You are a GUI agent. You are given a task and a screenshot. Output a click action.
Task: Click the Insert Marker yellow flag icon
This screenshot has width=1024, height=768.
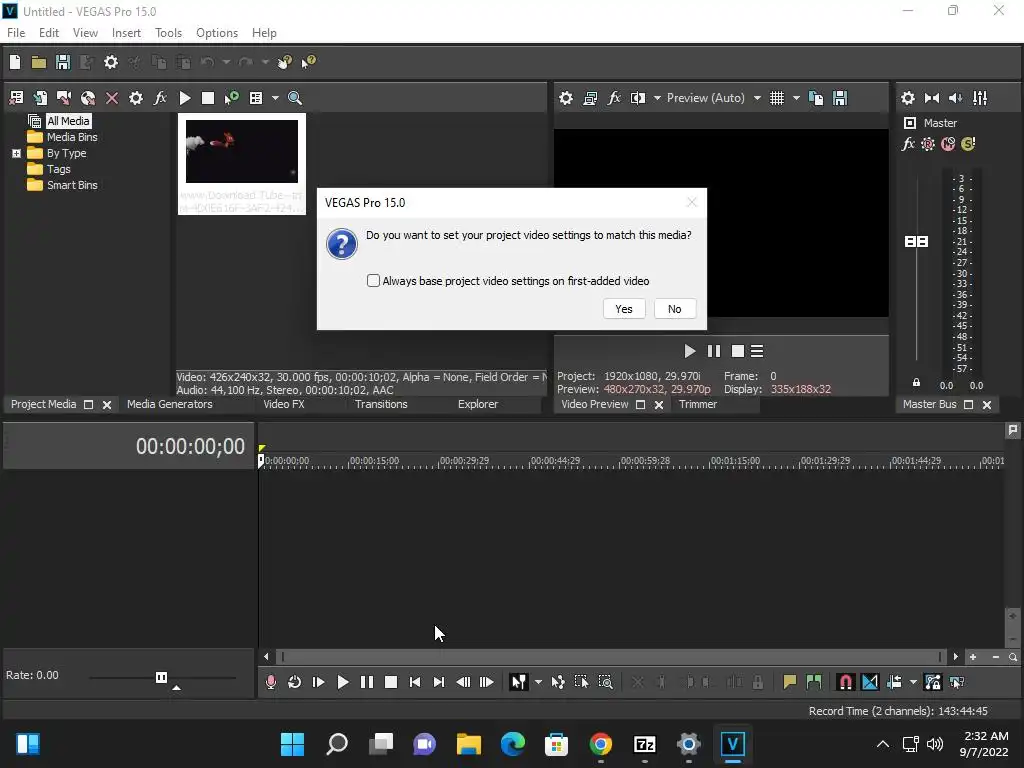coord(790,682)
